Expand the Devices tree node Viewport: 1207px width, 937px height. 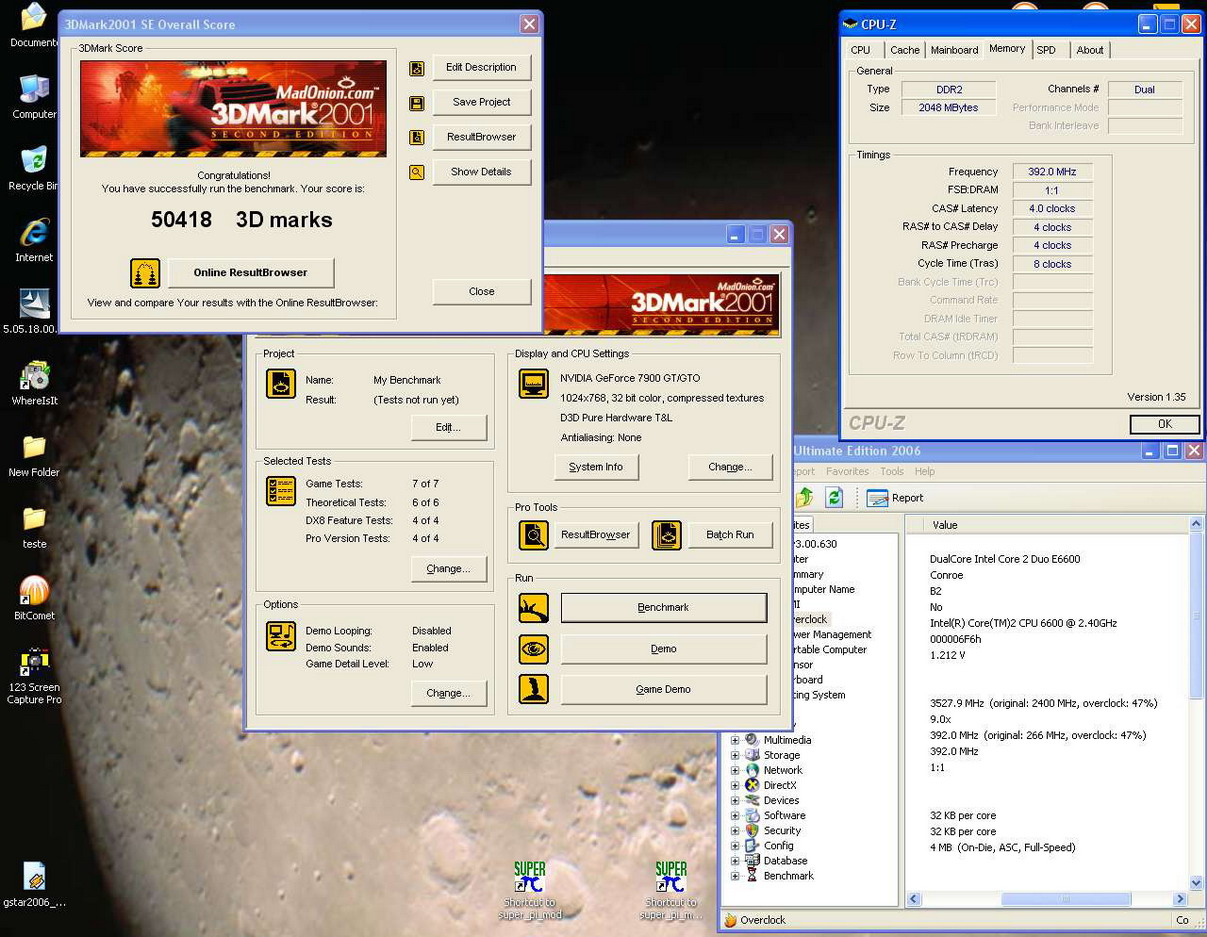pos(735,801)
